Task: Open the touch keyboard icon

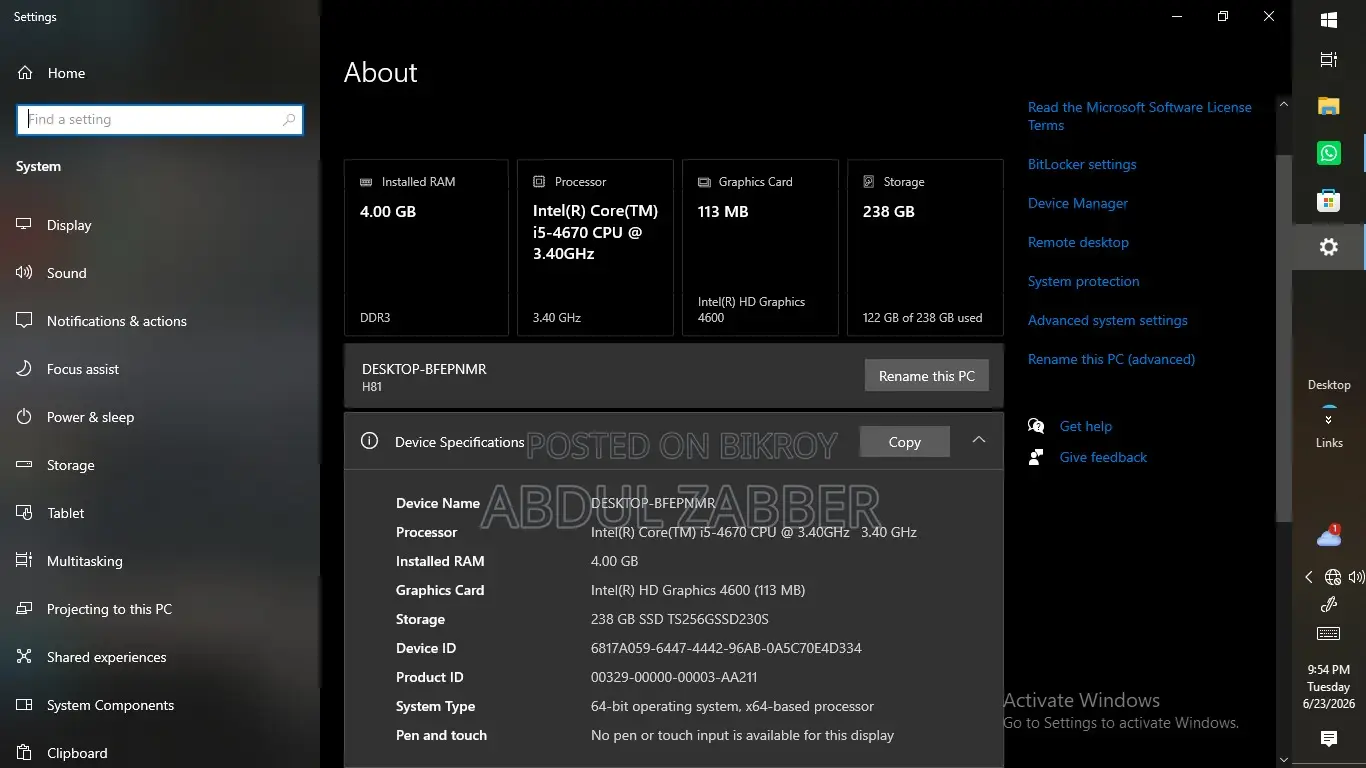Action: tap(1329, 633)
